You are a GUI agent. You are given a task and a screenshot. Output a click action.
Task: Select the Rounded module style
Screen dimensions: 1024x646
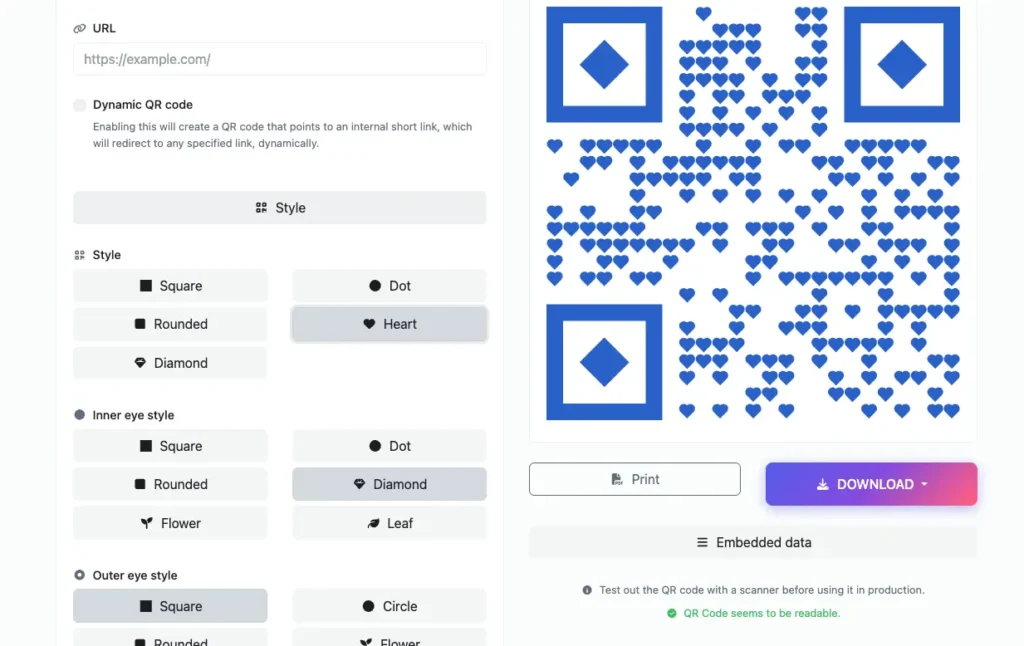pyautogui.click(x=170, y=324)
